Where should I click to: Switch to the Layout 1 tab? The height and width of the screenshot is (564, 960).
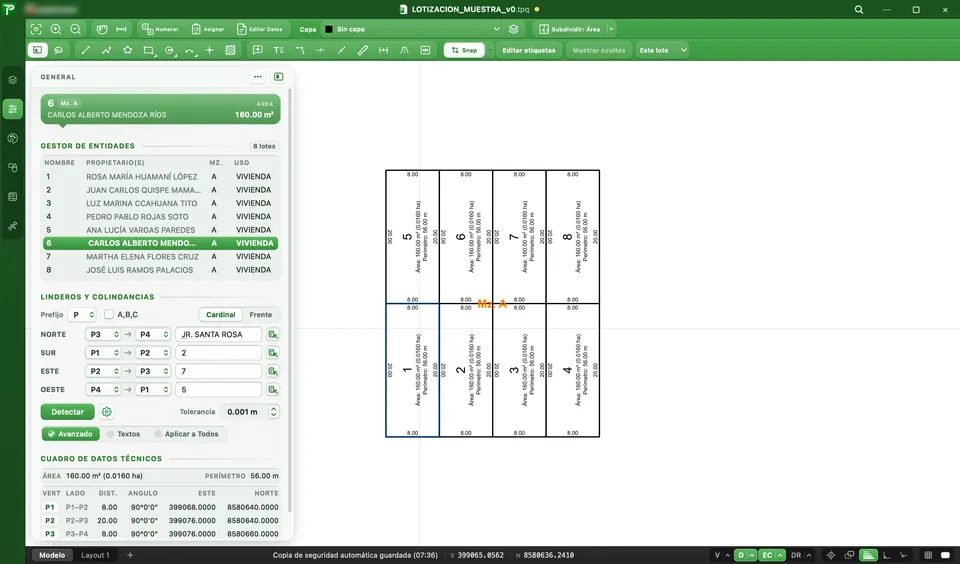click(x=95, y=555)
